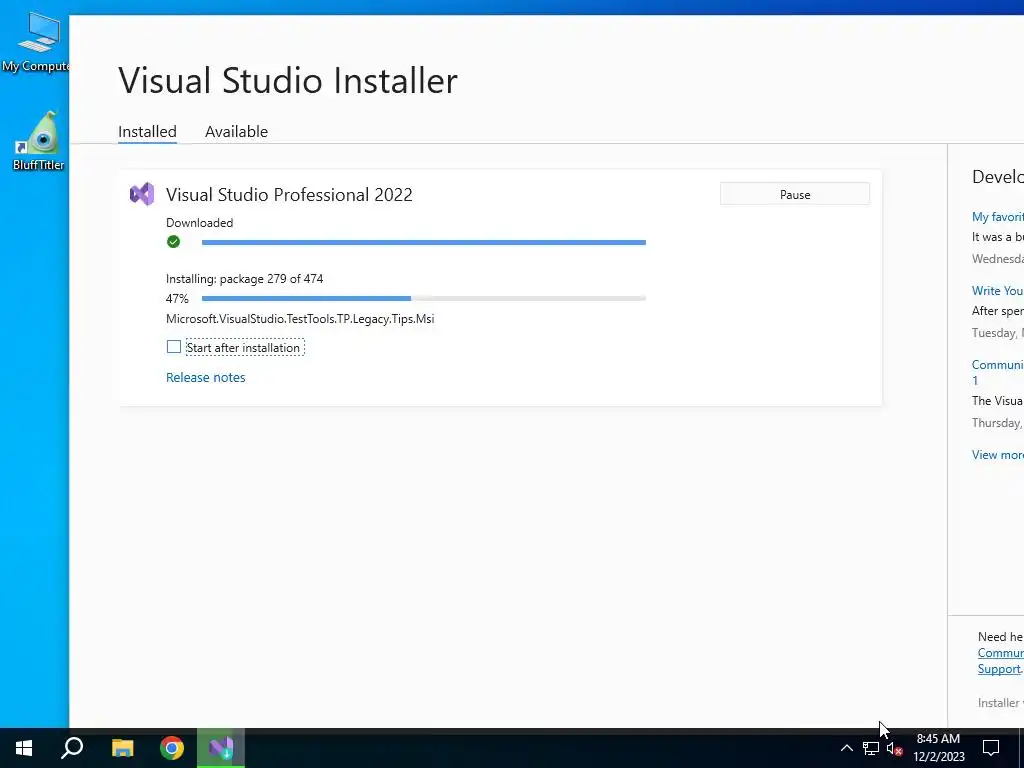Open the Release notes link

(x=206, y=377)
